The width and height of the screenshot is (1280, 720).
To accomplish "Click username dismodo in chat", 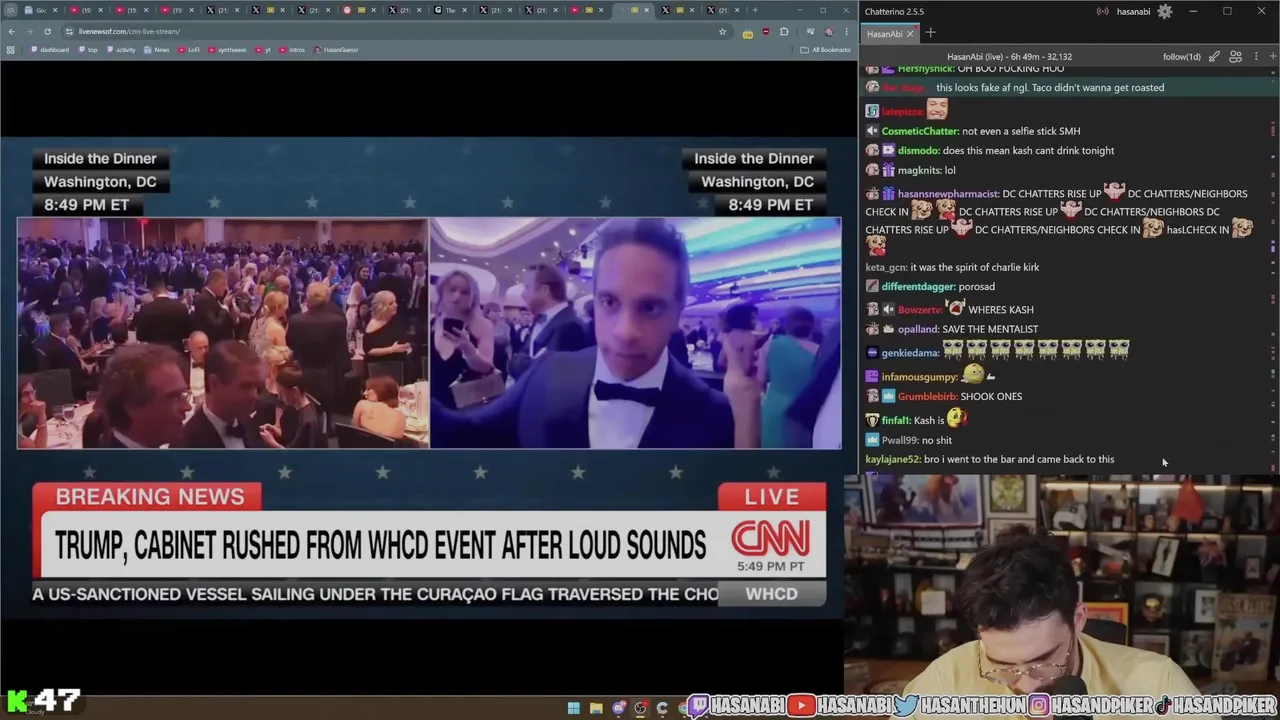I will (918, 151).
